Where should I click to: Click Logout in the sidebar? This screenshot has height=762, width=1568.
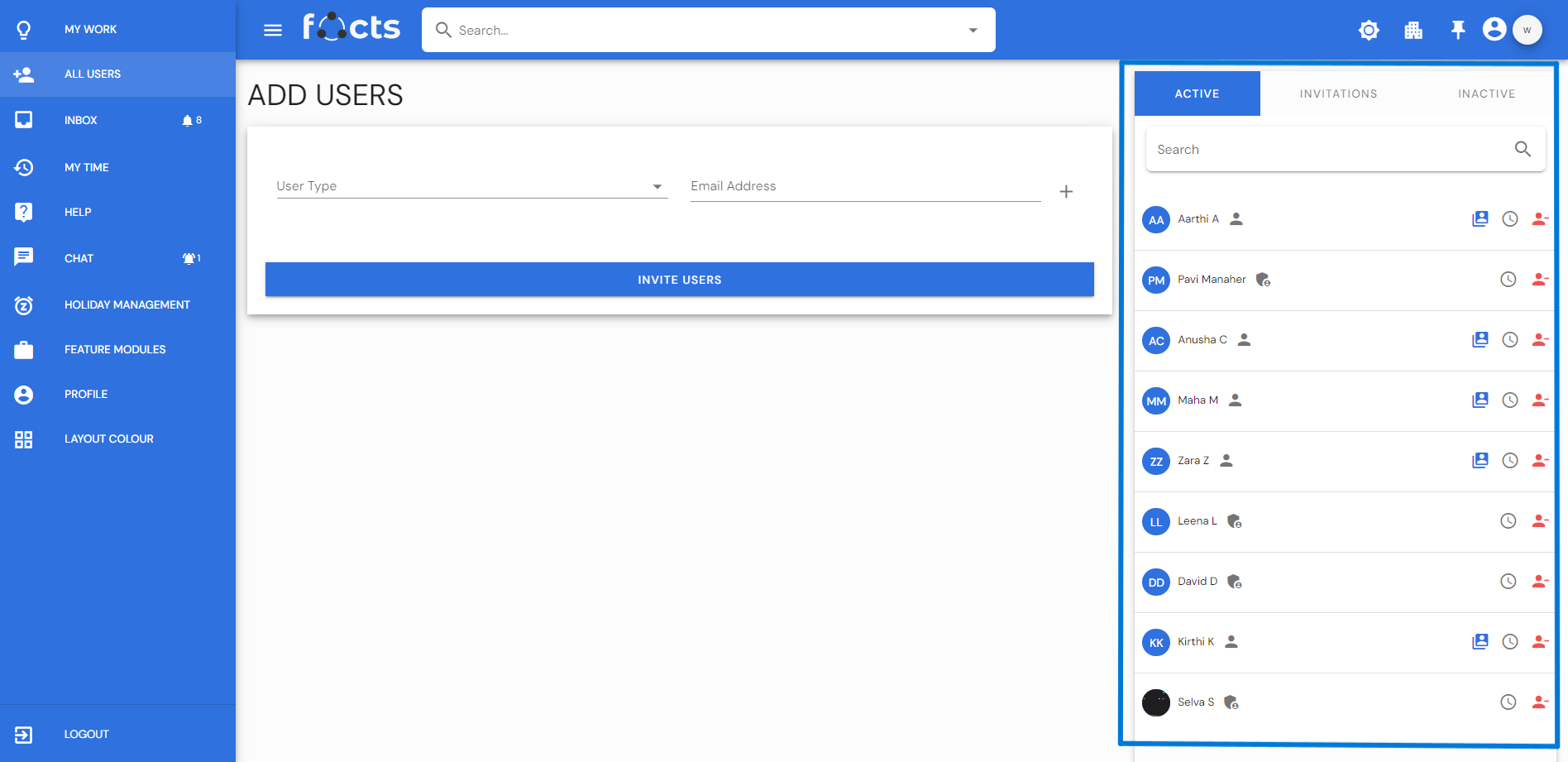pos(86,734)
